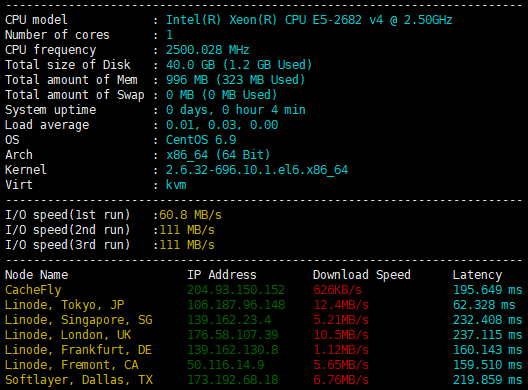528x390 pixels.
Task: Select the 237.115 ms London latency
Action: coord(488,335)
